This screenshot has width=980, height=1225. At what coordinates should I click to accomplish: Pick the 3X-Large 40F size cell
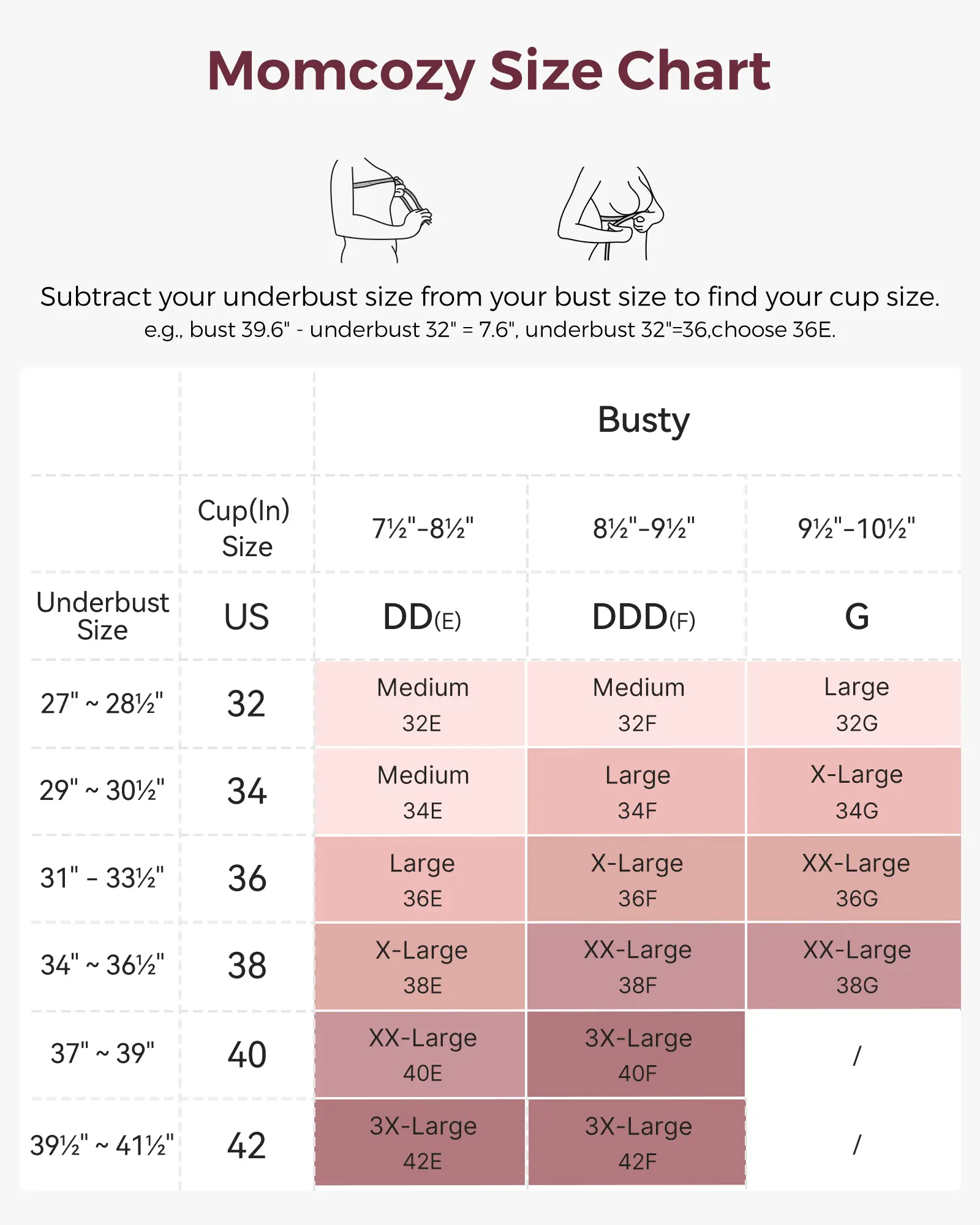pos(637,1055)
